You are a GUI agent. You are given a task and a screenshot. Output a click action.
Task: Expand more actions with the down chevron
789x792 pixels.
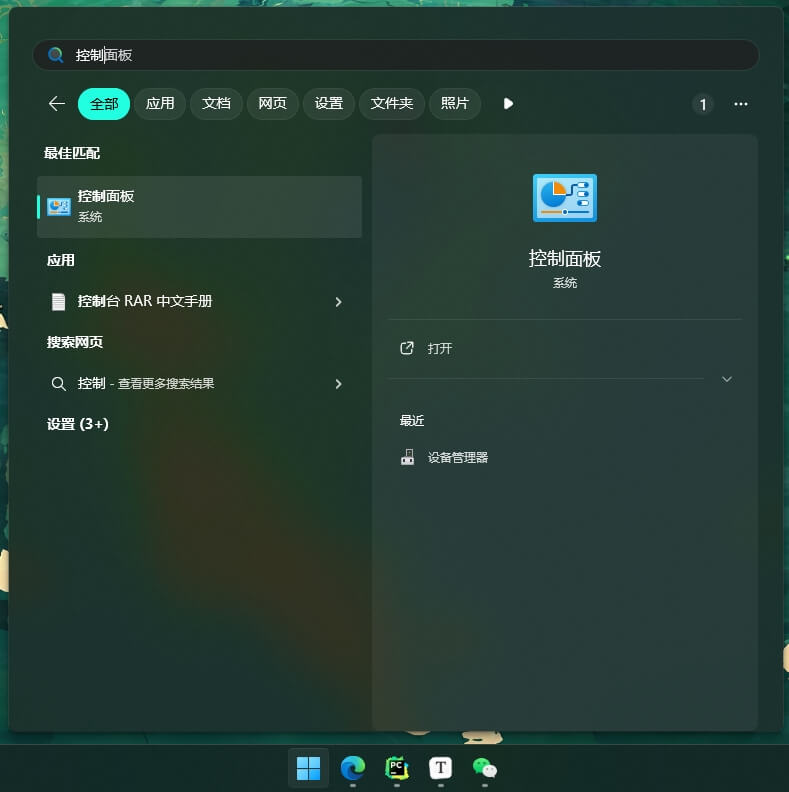click(x=727, y=379)
